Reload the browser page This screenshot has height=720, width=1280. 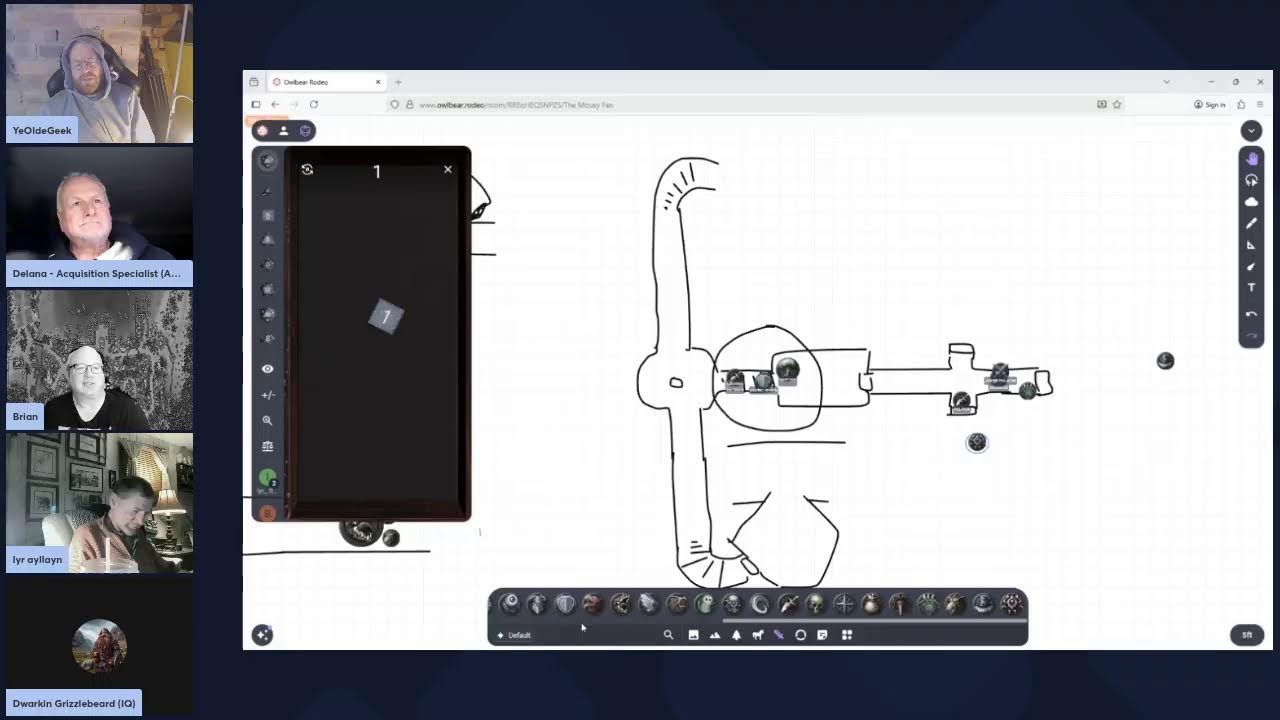pos(314,104)
